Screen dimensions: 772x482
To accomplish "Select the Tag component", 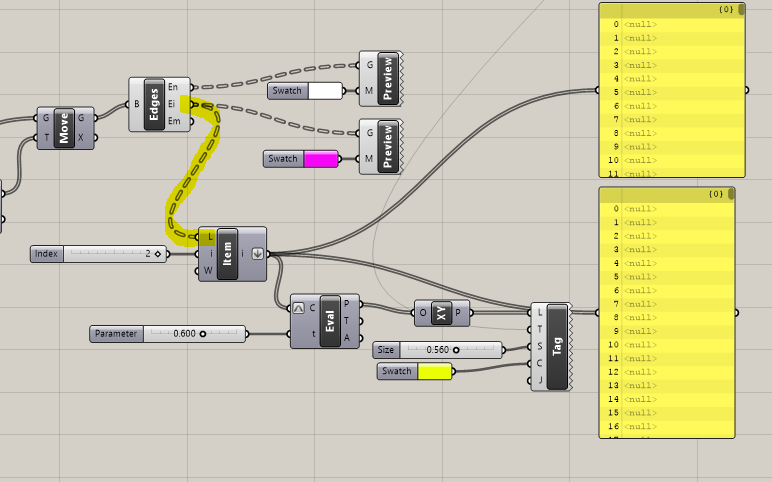I will pyautogui.click(x=557, y=347).
